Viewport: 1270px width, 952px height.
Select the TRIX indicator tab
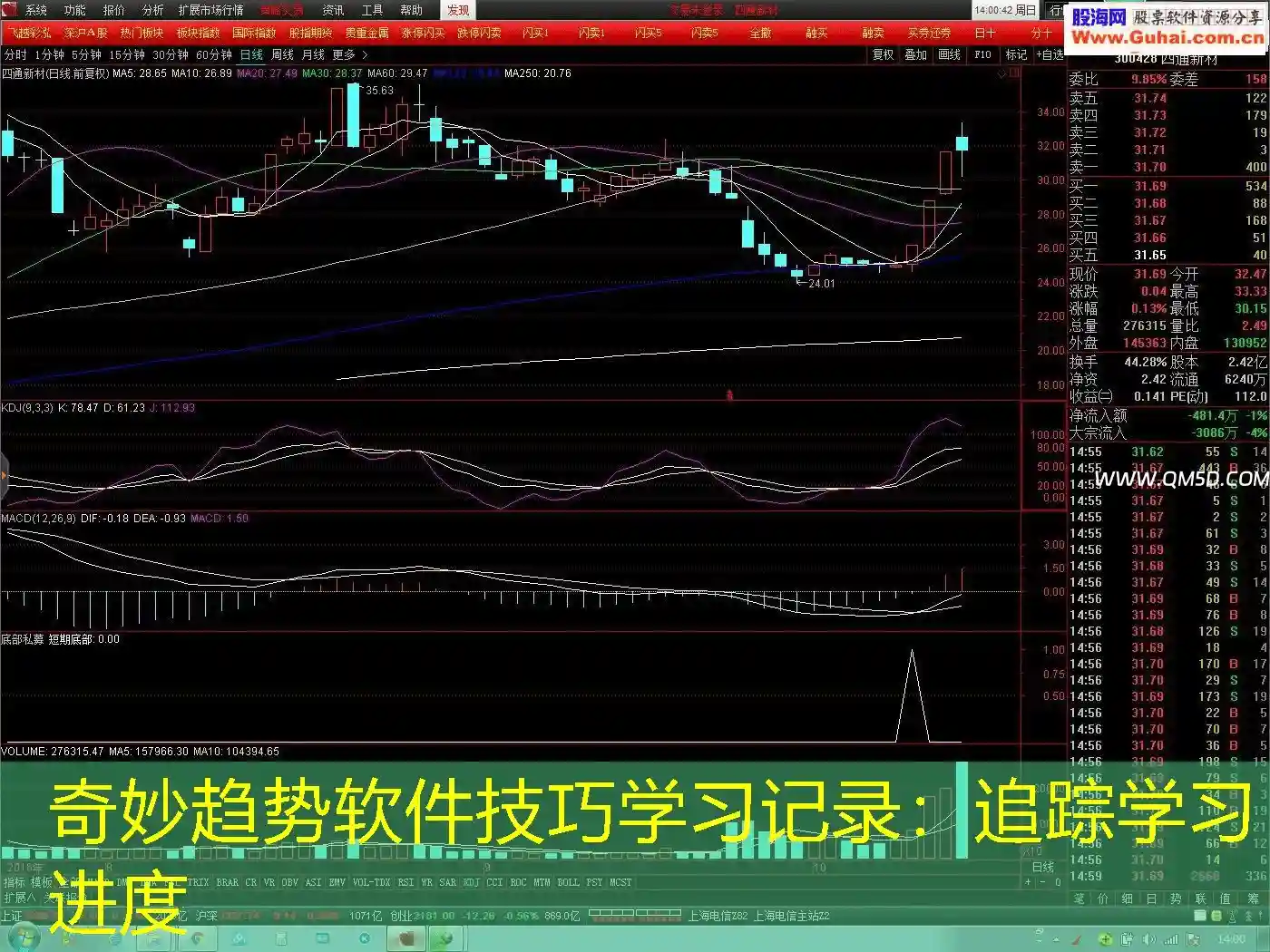point(198,882)
